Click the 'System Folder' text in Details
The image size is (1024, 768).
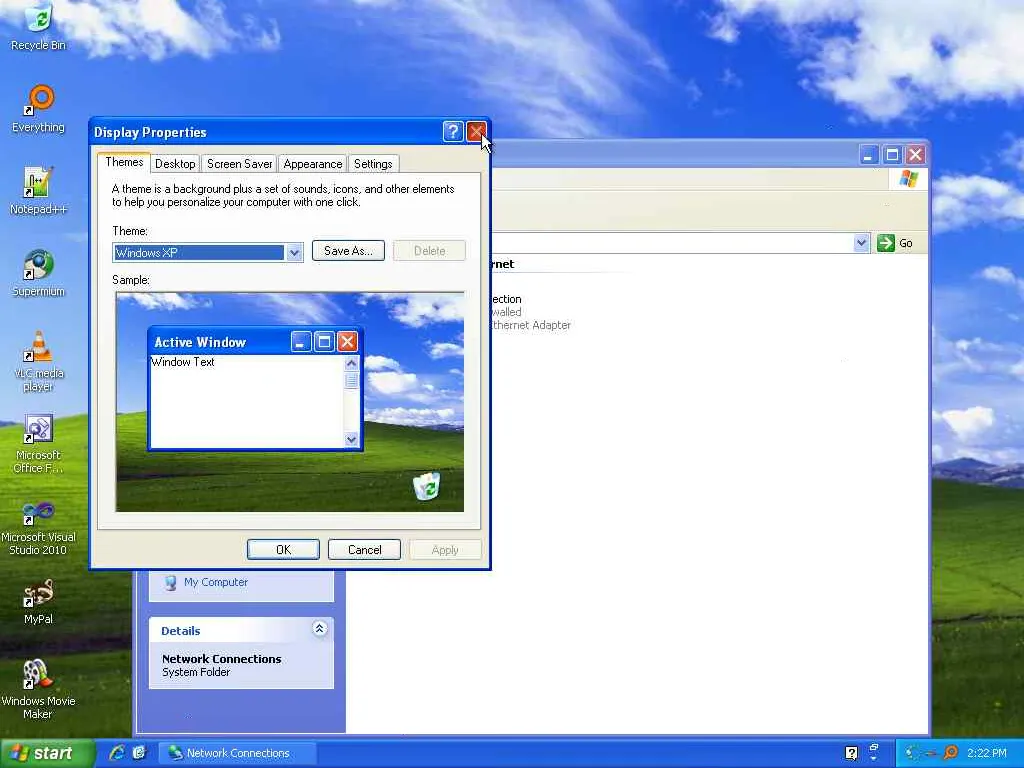[196, 672]
